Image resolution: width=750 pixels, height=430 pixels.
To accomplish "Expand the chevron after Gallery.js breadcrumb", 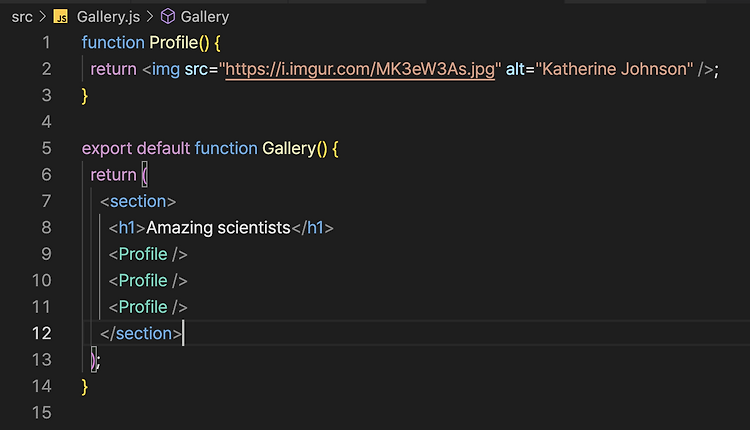I will click(150, 17).
